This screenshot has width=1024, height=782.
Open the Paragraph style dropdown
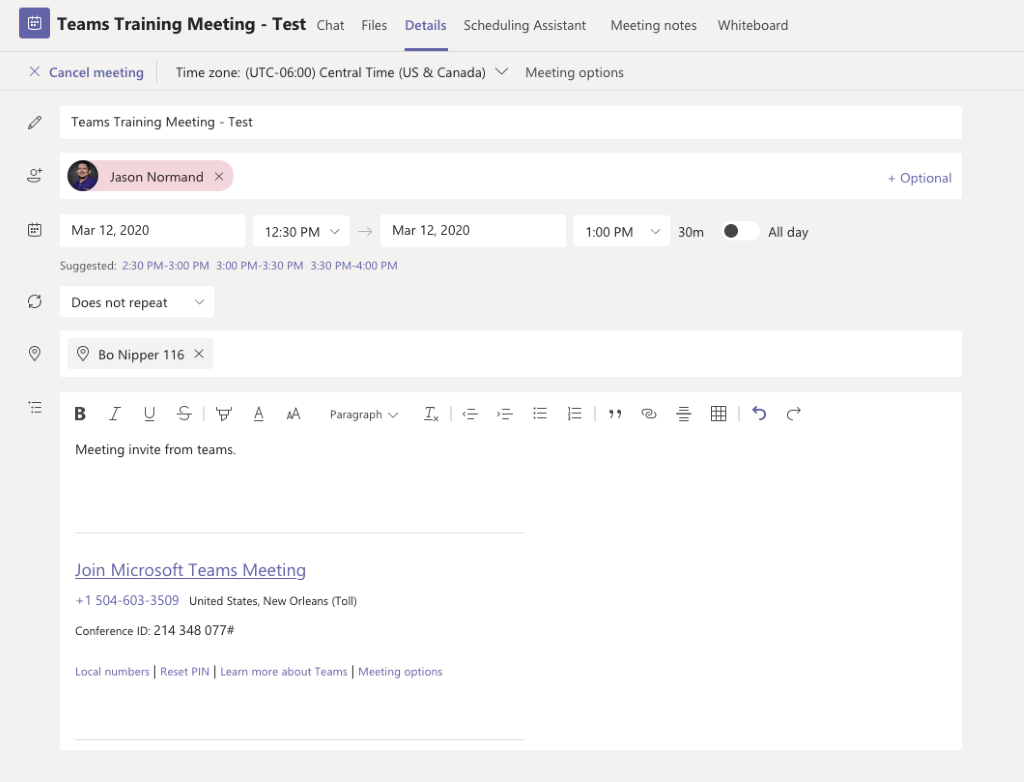tap(364, 414)
